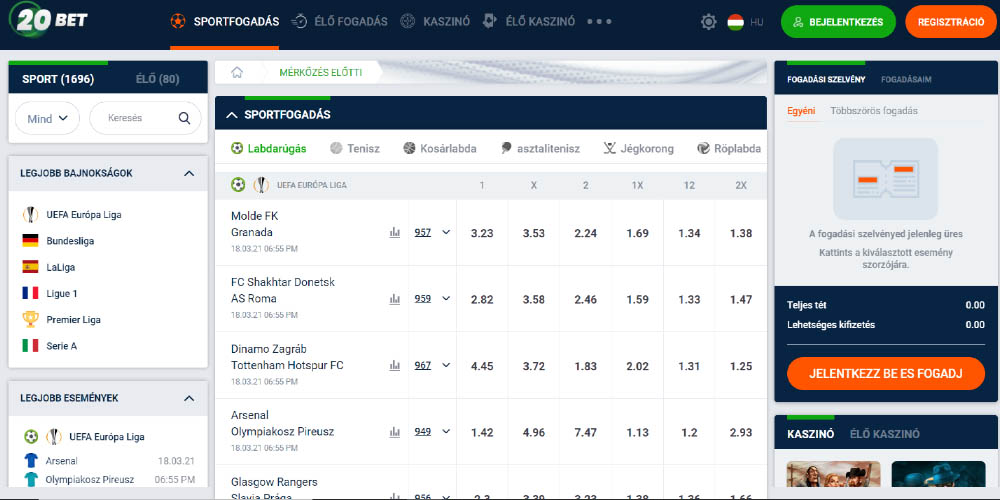Image resolution: width=1000 pixels, height=500 pixels.
Task: Click the Bejelentkezés login button
Action: [x=838, y=22]
